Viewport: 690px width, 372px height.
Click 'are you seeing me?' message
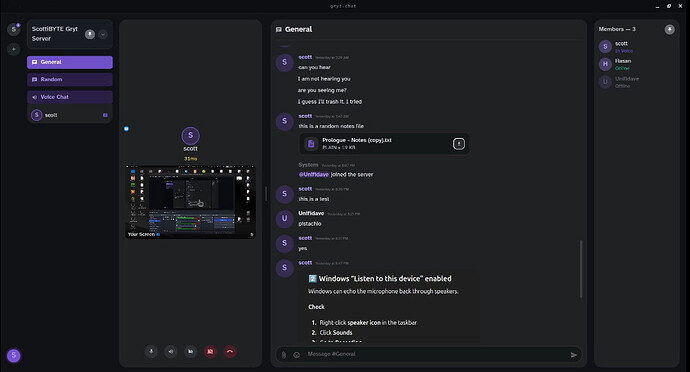[x=322, y=90]
